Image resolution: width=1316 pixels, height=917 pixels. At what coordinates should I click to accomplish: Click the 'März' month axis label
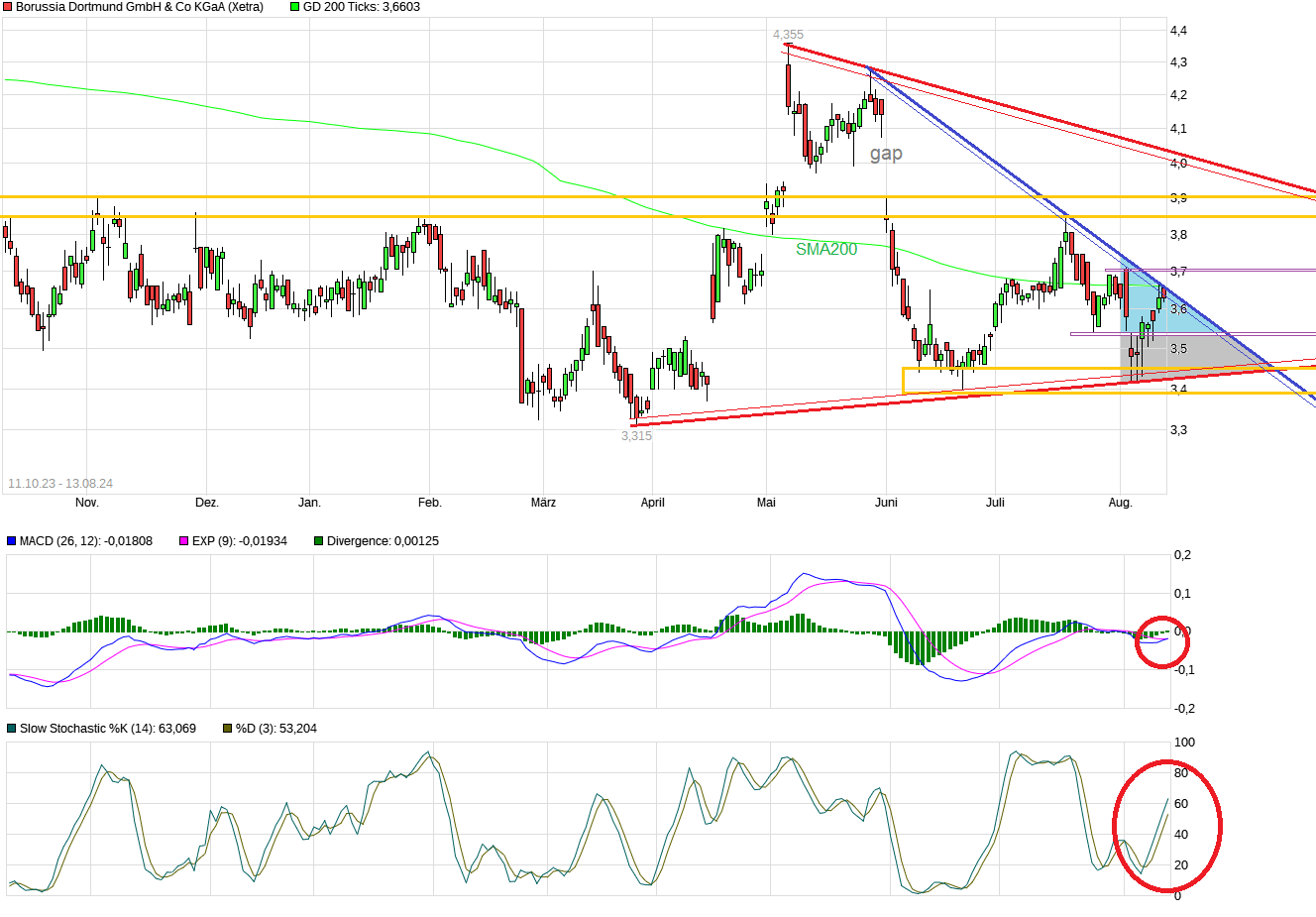coord(543,503)
